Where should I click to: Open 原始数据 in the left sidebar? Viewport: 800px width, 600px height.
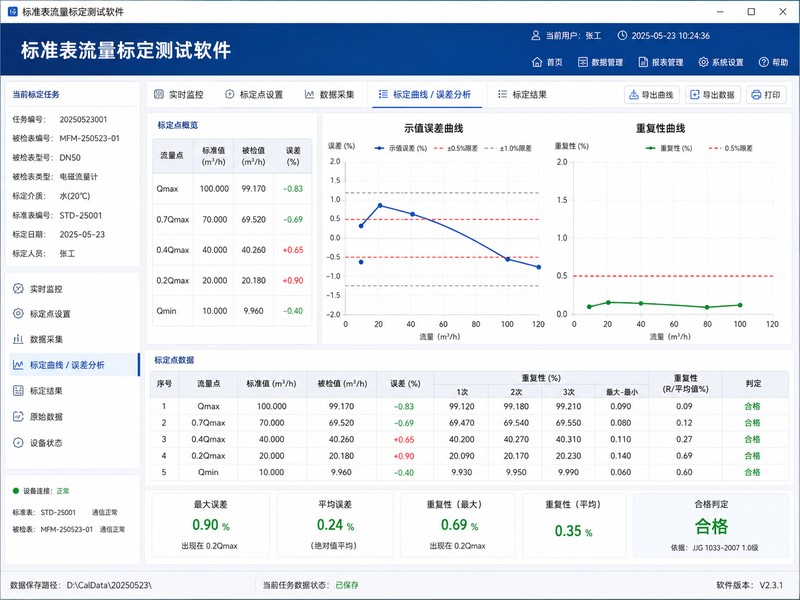click(x=73, y=417)
